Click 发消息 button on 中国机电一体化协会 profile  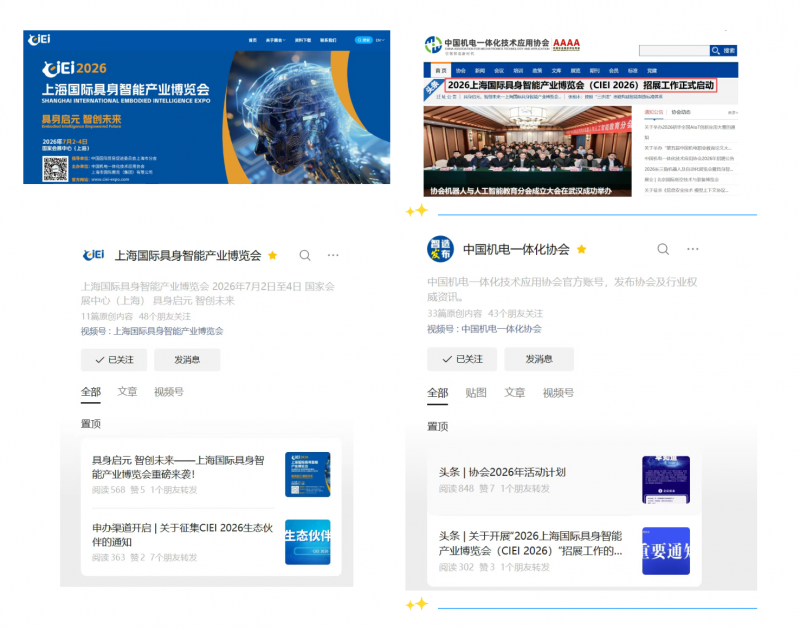click(538, 359)
